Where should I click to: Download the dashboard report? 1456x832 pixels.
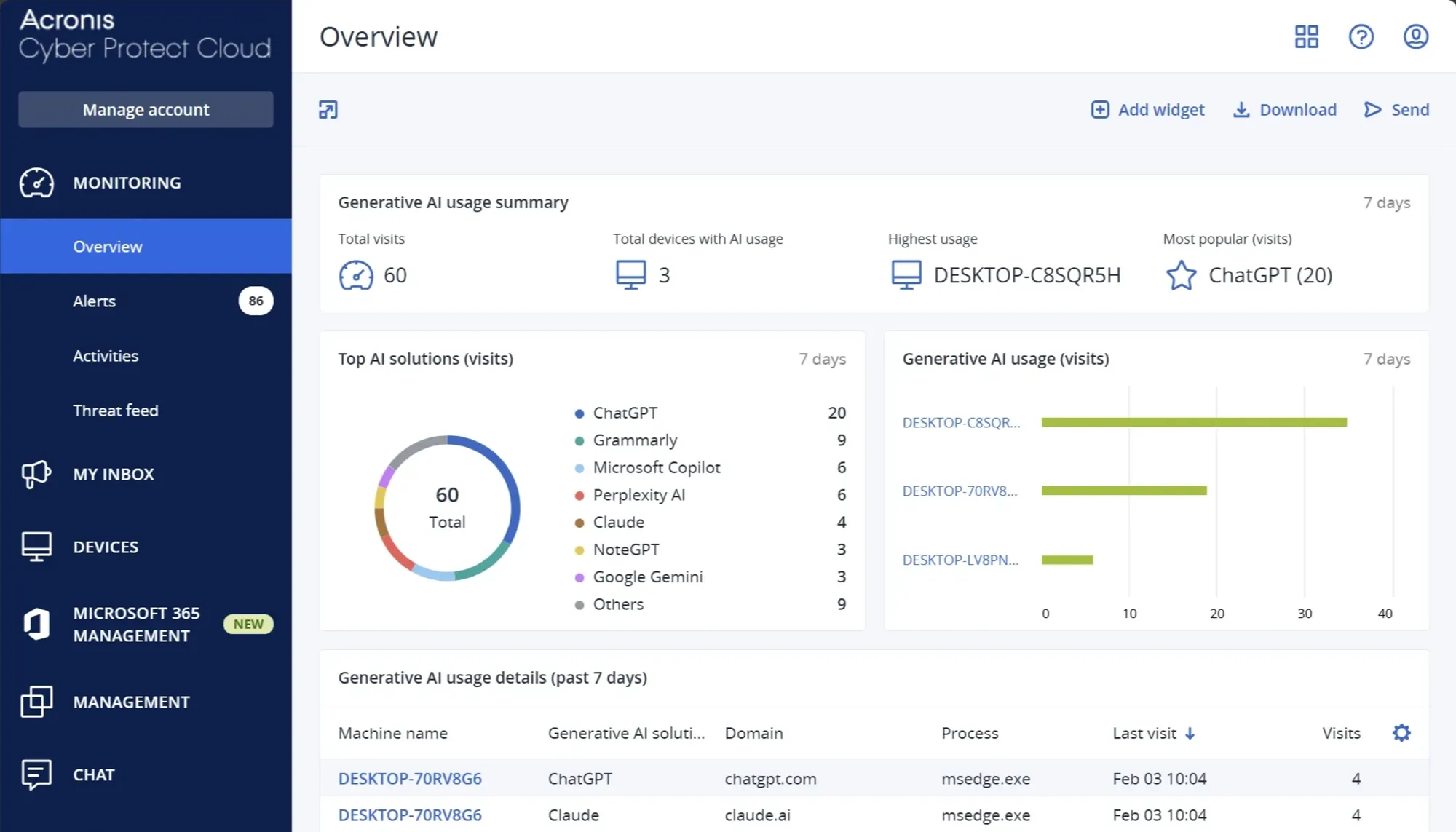pyautogui.click(x=1285, y=110)
